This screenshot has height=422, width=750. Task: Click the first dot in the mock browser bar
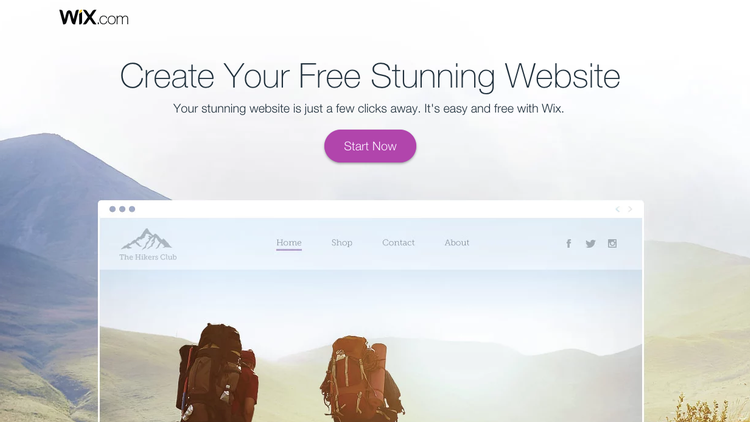(112, 209)
